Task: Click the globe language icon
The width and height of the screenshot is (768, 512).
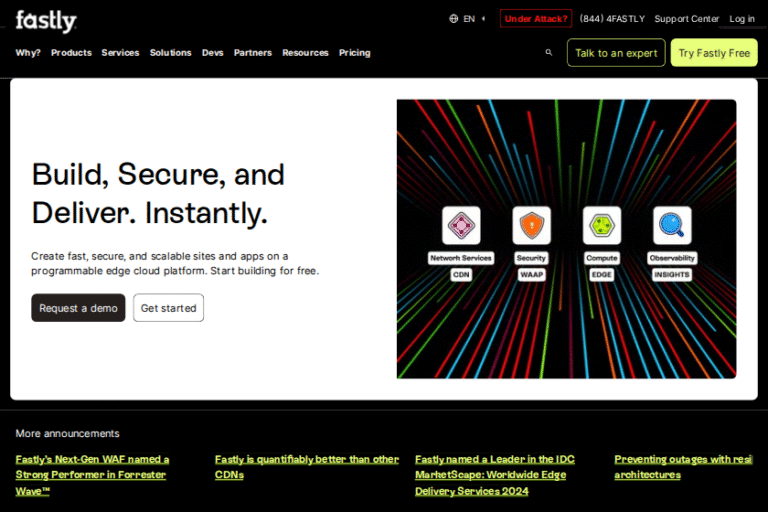Action: [454, 19]
